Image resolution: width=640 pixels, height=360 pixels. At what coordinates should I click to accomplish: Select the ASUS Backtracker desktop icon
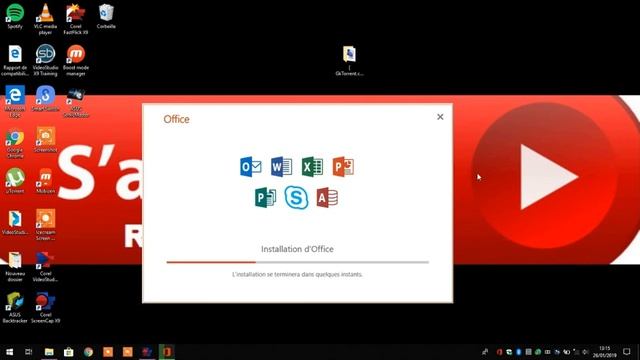click(15, 308)
